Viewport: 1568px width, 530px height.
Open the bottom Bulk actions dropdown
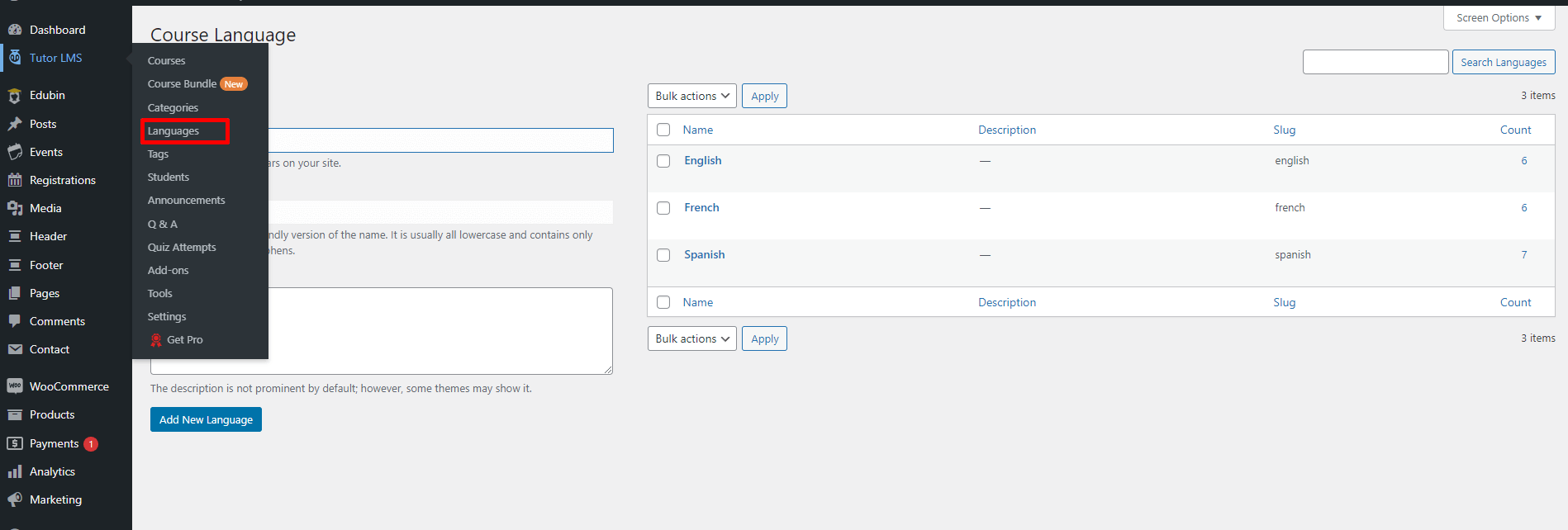coord(691,338)
